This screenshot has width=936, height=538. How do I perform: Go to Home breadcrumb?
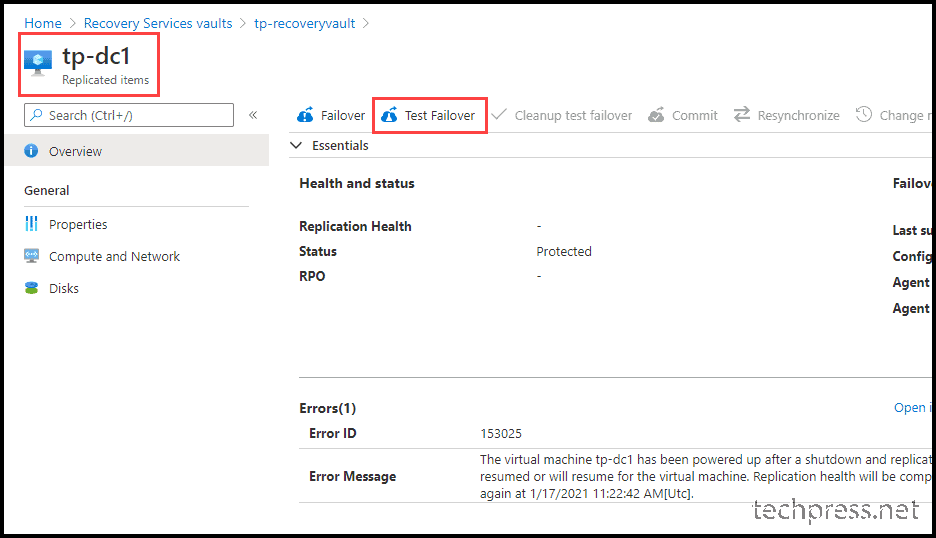click(x=42, y=23)
